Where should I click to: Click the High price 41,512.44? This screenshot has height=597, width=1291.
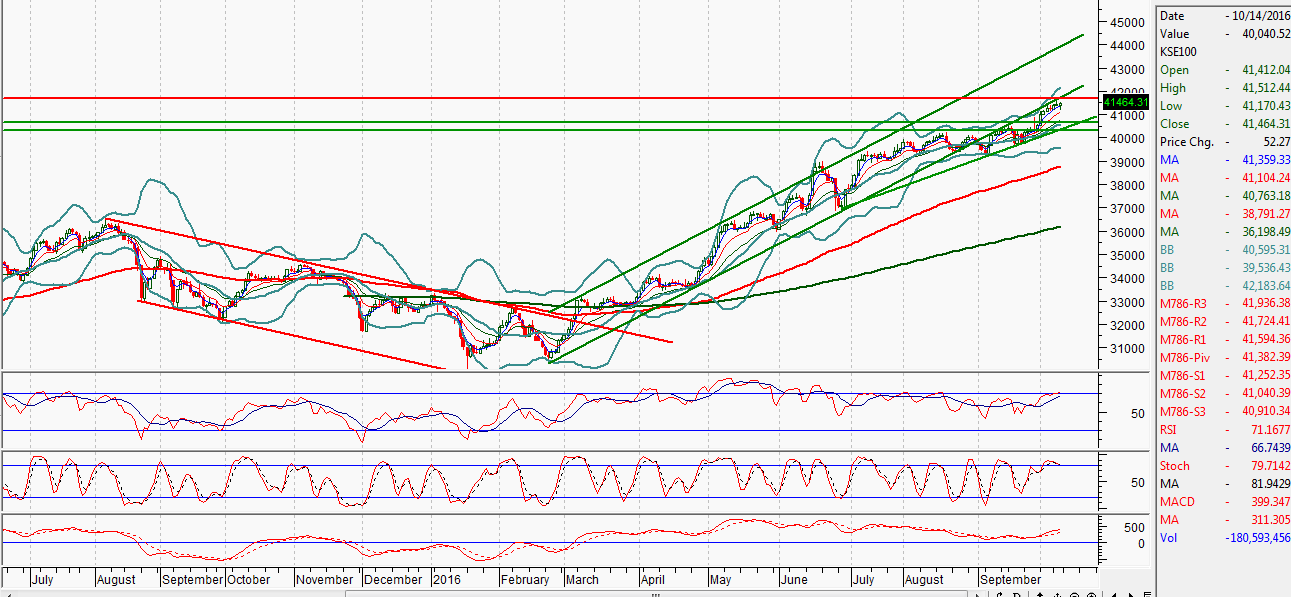point(1265,88)
